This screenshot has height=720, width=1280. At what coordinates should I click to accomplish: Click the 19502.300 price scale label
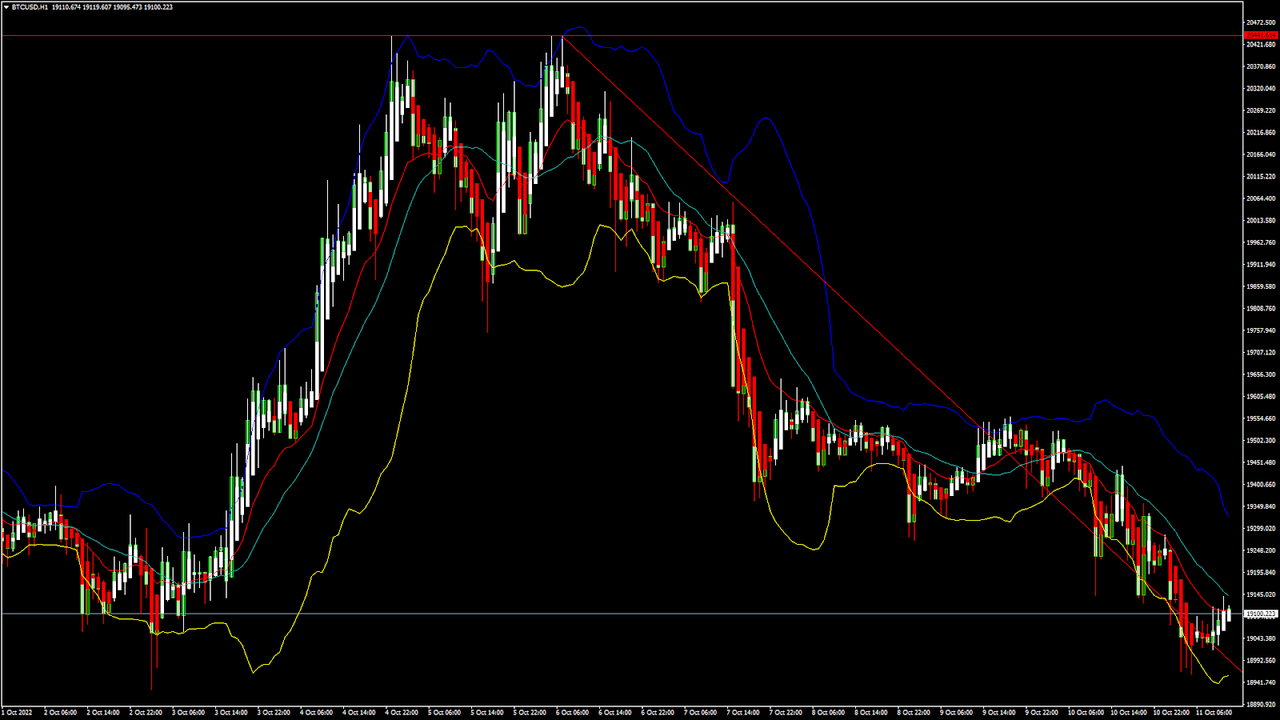click(1261, 441)
